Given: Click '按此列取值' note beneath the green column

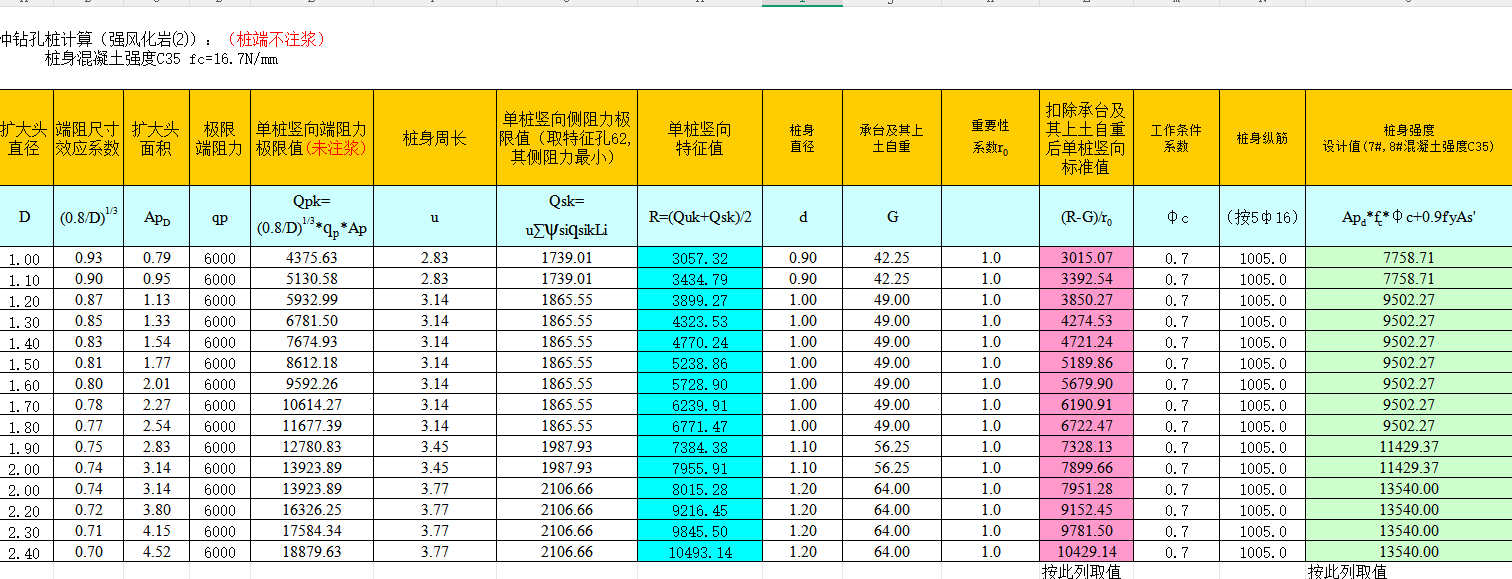Looking at the screenshot, I should pyautogui.click(x=1347, y=571).
